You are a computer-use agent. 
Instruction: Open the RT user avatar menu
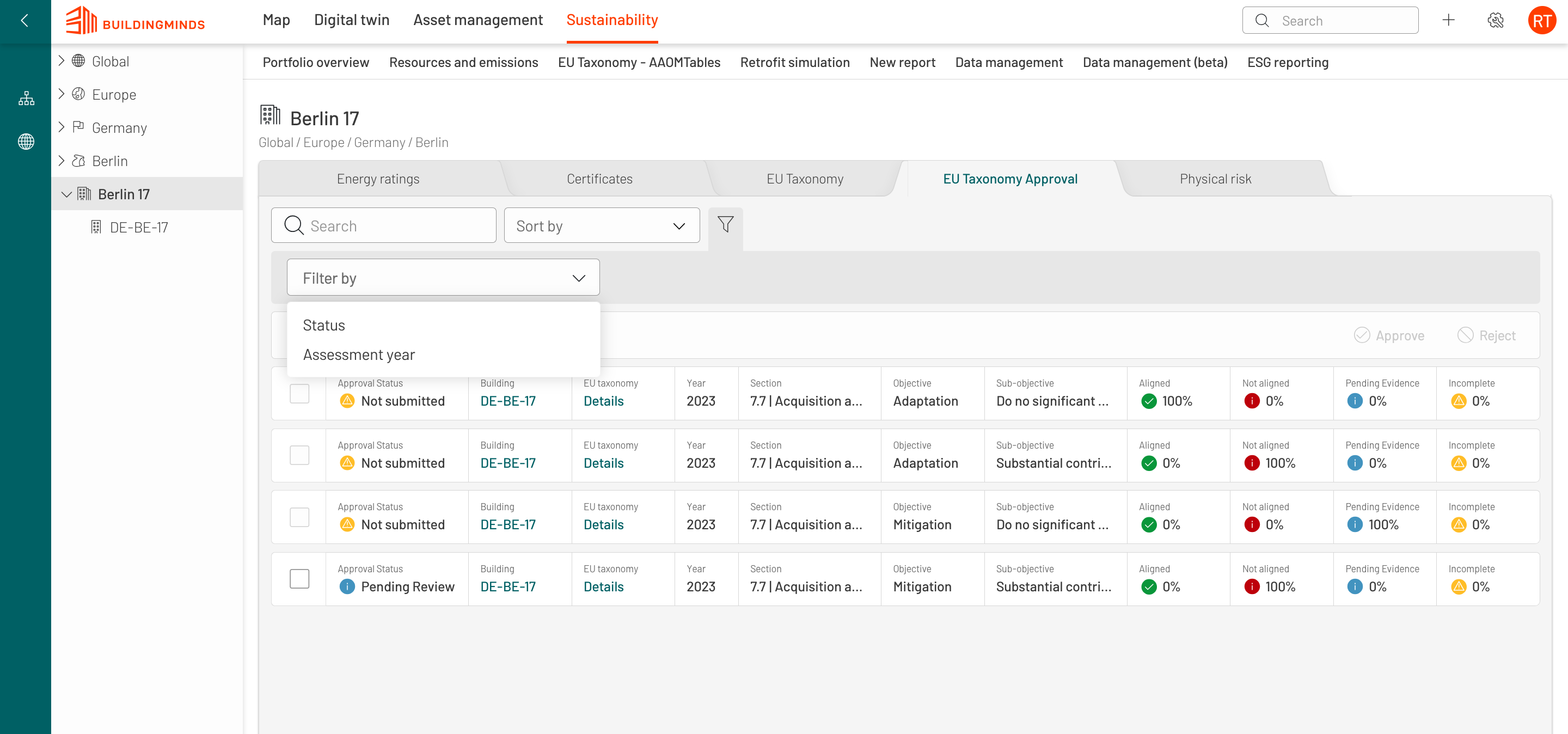click(1542, 21)
